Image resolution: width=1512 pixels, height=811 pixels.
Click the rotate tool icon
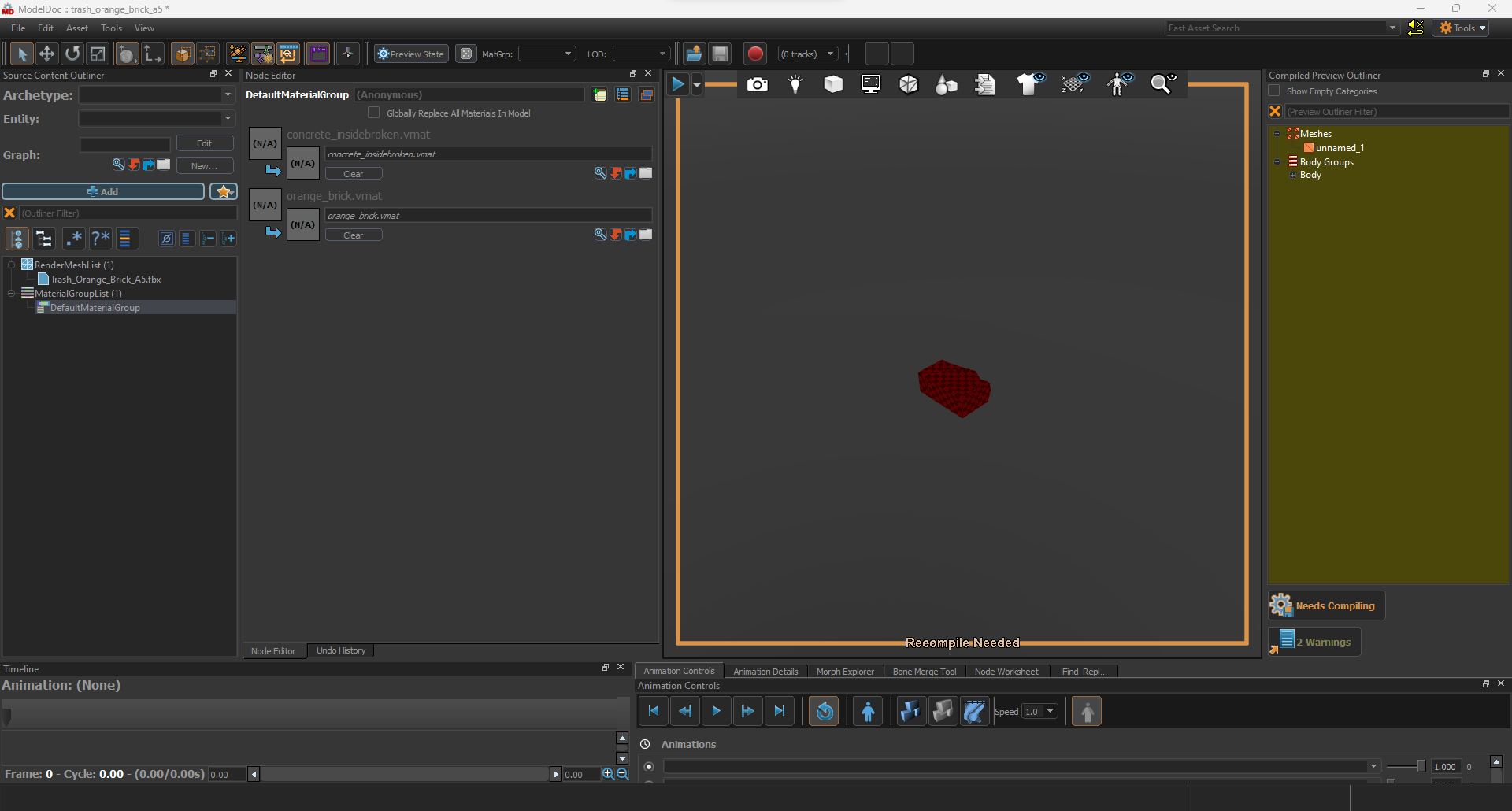72,54
